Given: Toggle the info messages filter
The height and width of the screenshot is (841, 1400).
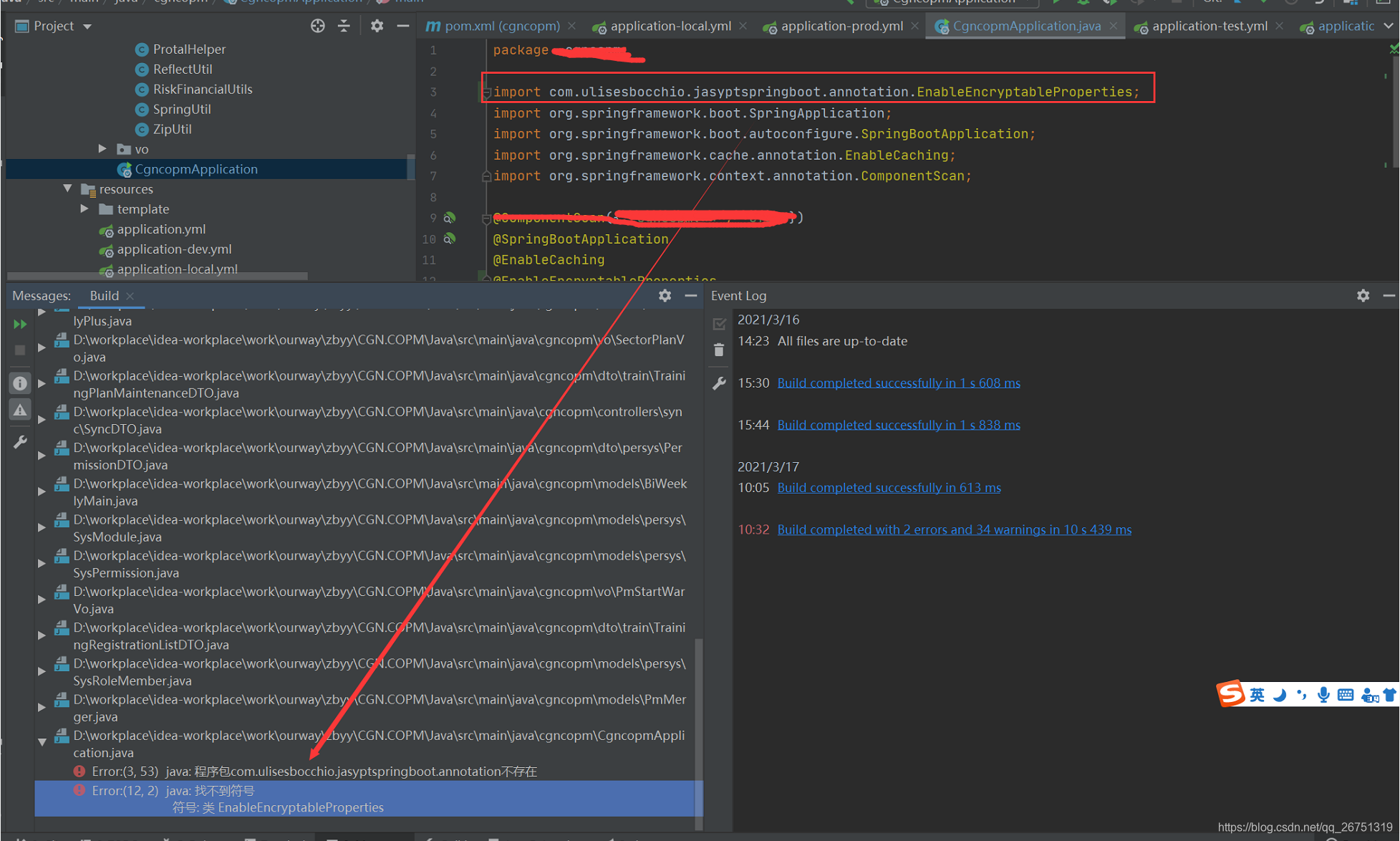Looking at the screenshot, I should click(x=20, y=383).
